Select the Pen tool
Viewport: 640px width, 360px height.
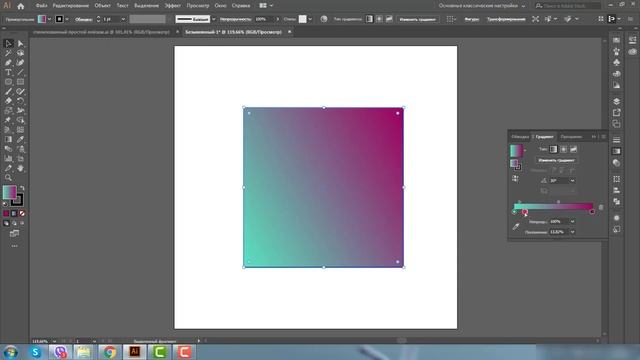(8, 62)
